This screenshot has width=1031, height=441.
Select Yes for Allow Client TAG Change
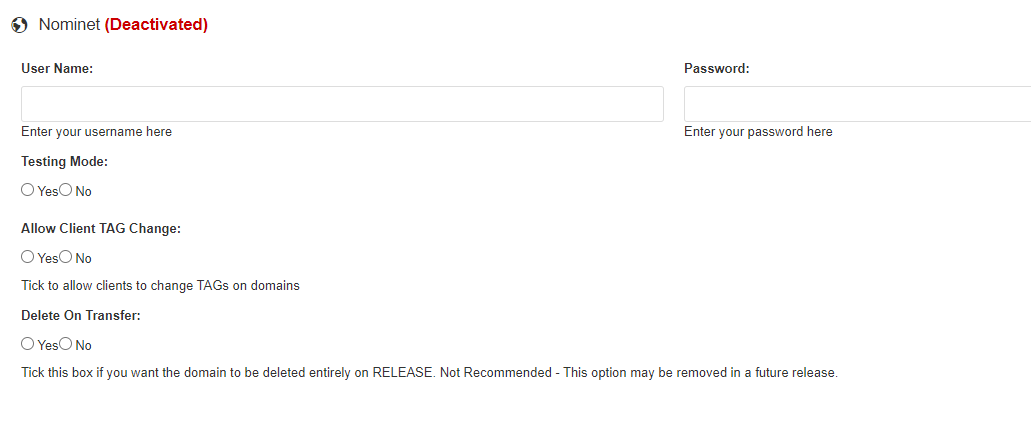pos(28,257)
